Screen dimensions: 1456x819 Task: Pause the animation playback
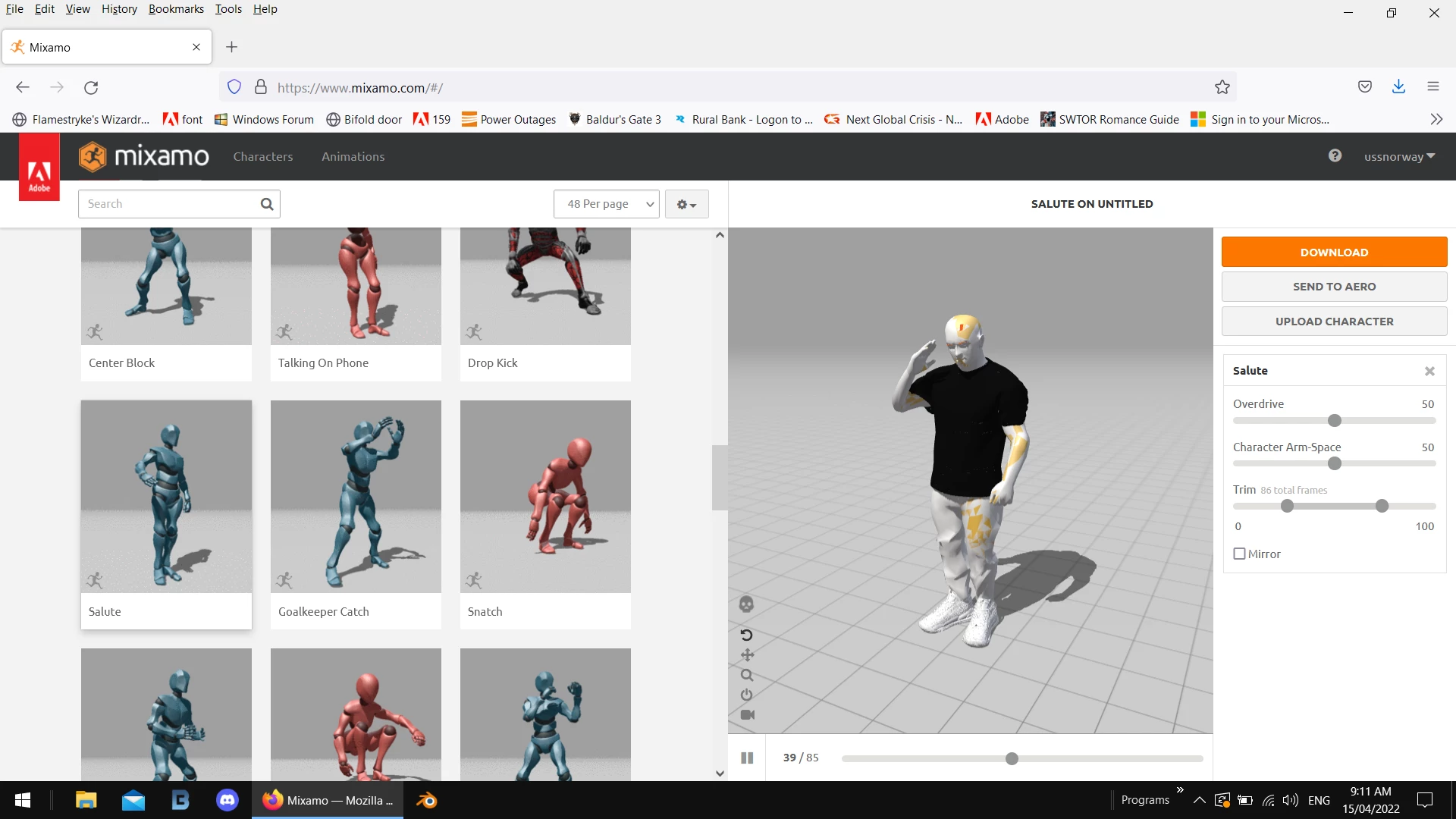click(x=747, y=758)
